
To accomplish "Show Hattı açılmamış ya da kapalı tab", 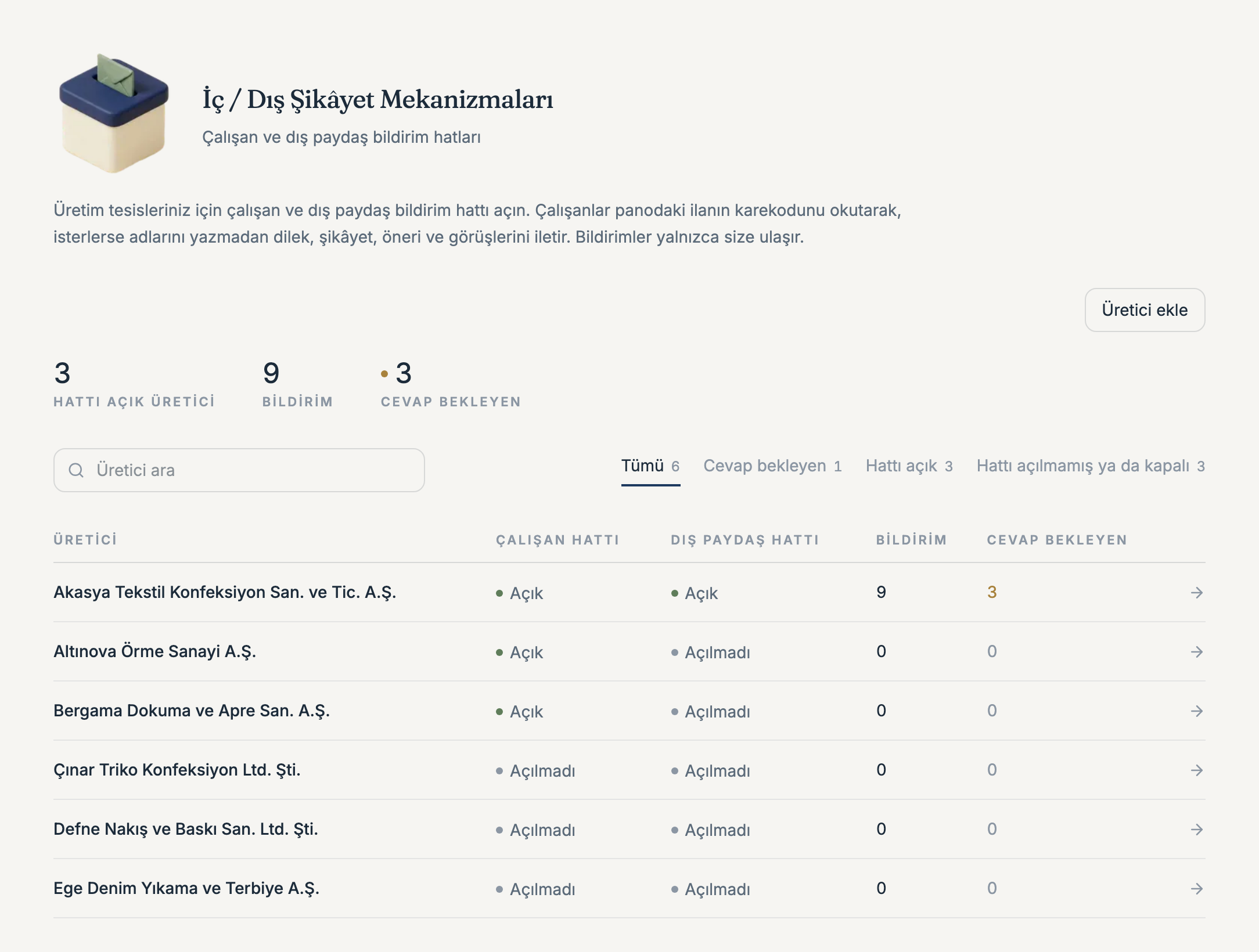I will (1091, 466).
